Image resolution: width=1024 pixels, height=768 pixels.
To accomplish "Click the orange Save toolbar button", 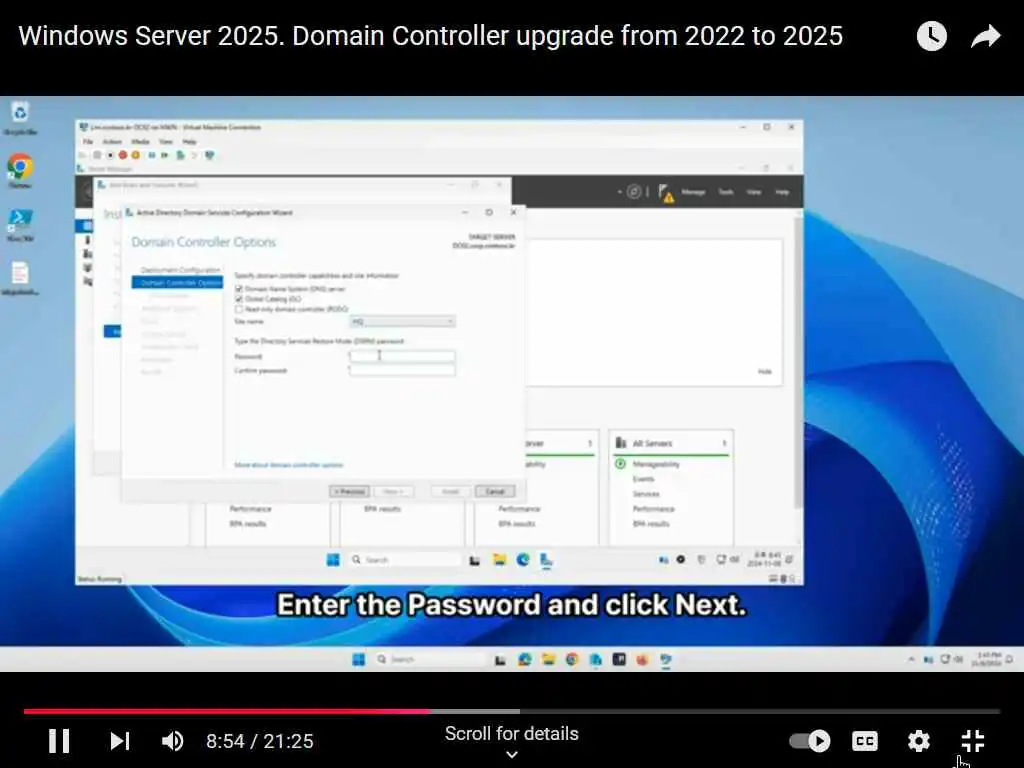I will [135, 155].
